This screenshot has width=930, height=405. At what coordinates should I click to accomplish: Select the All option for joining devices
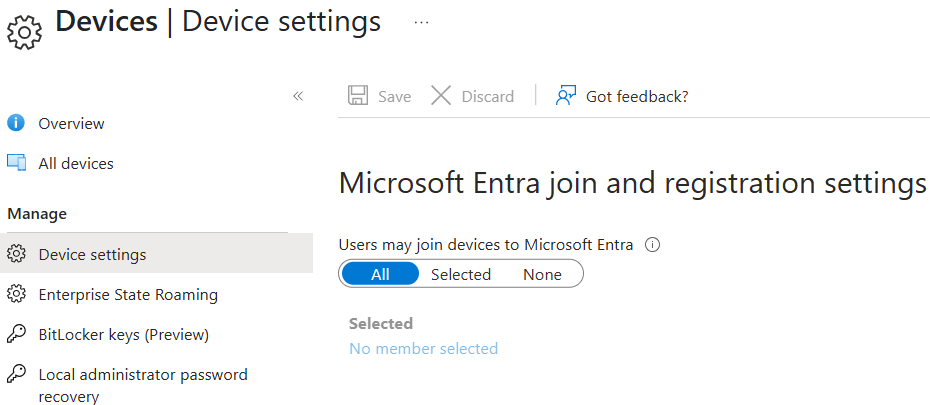[380, 274]
